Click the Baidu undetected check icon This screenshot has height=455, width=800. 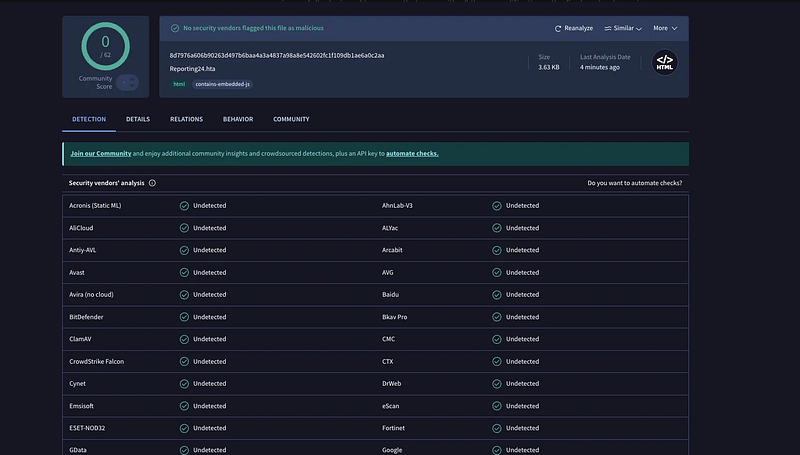coord(496,294)
